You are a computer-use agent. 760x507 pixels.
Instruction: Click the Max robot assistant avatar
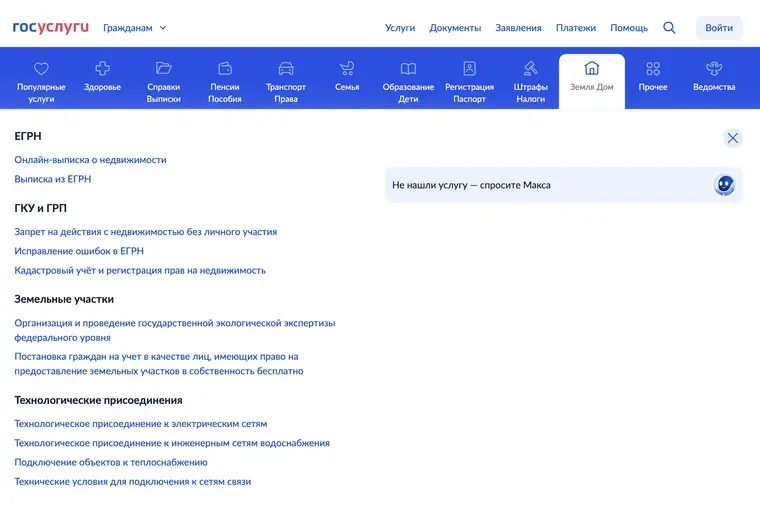[x=724, y=185]
